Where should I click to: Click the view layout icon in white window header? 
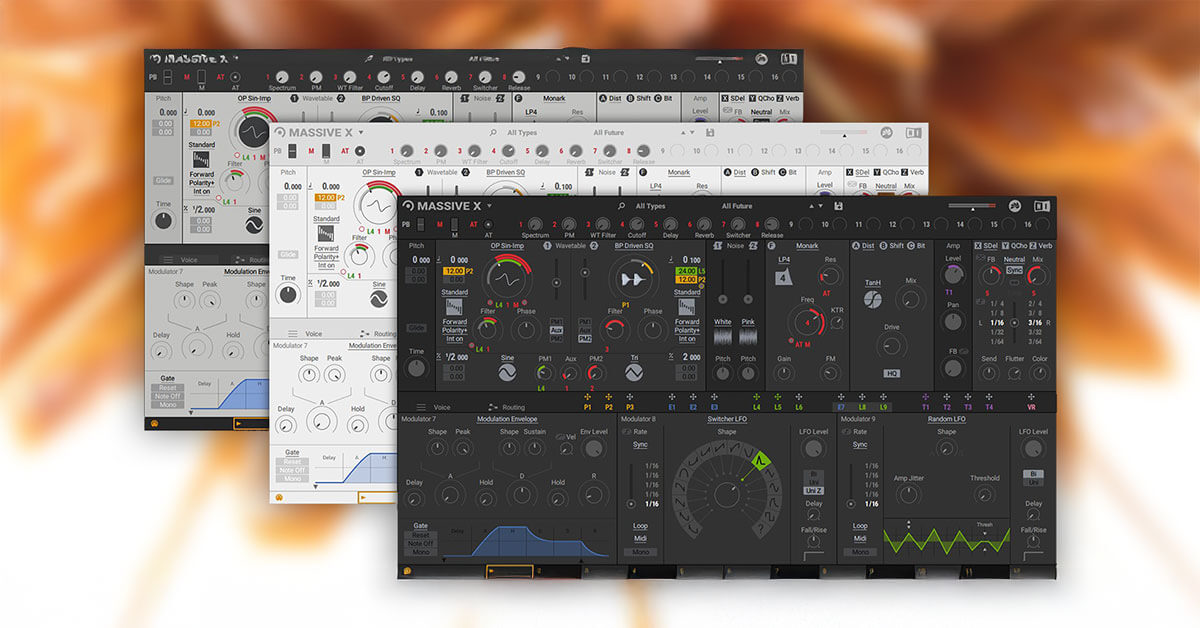pos(913,132)
